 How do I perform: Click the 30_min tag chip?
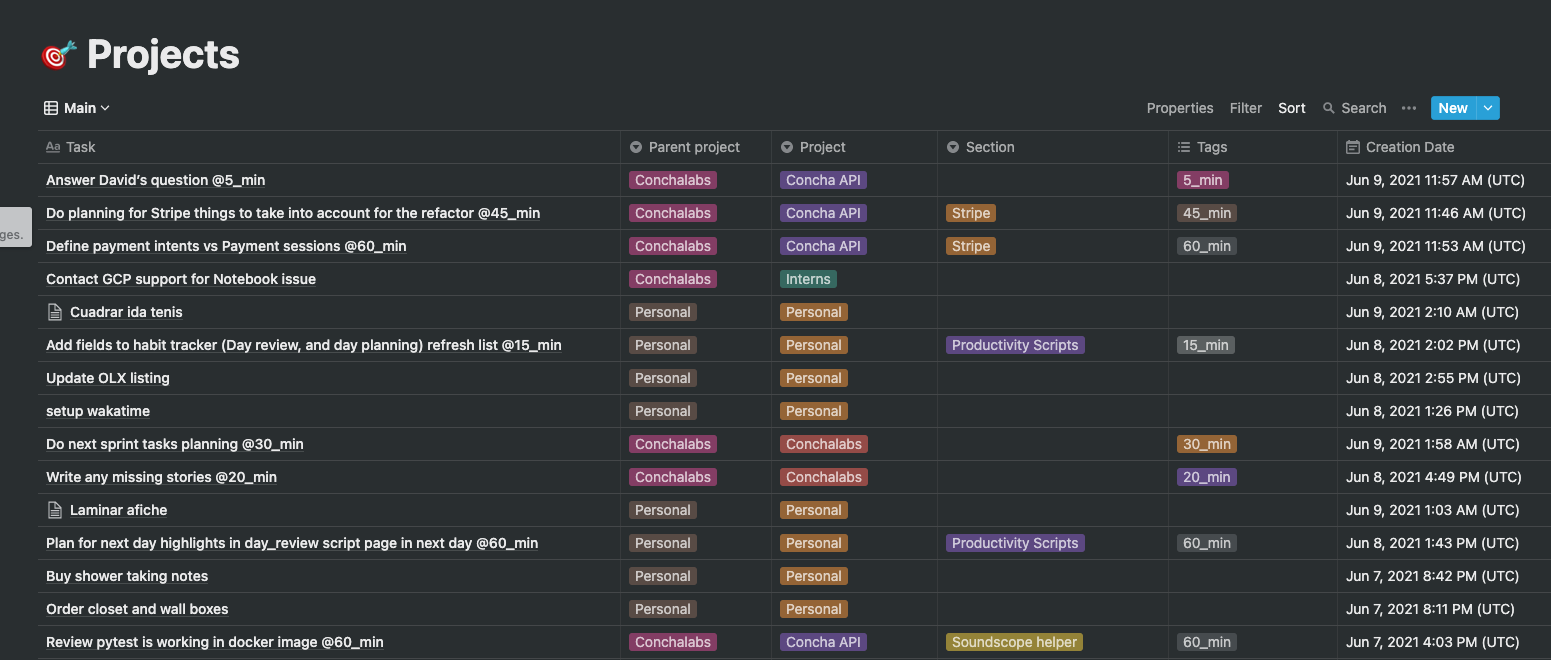coord(1207,444)
